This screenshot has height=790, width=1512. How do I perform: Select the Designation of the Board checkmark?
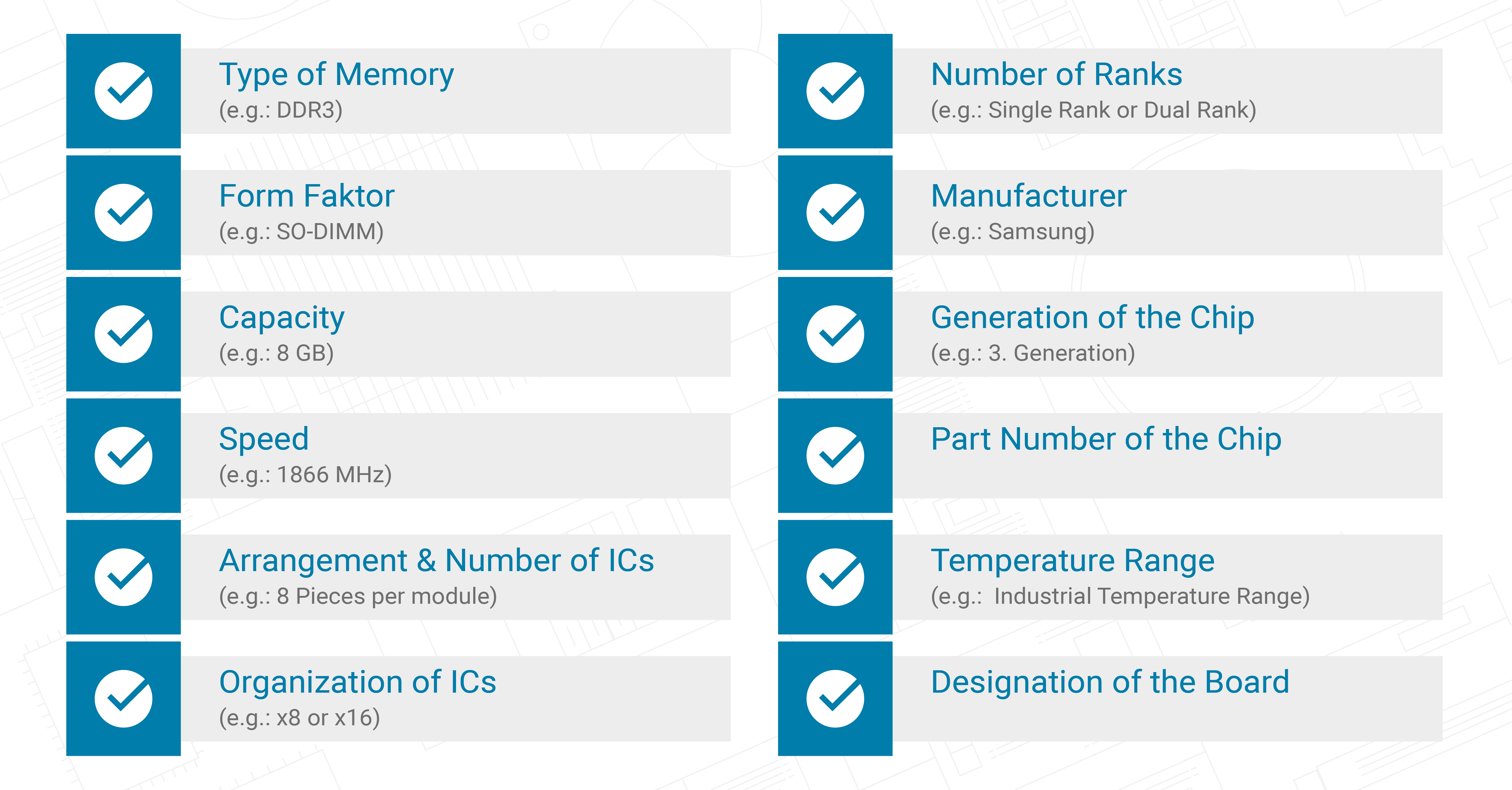835,698
